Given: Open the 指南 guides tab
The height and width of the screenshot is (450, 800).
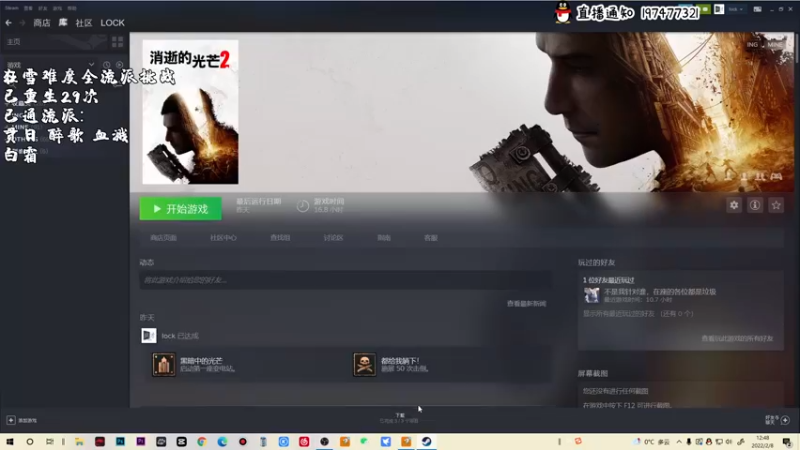Looking at the screenshot, I should tap(384, 238).
